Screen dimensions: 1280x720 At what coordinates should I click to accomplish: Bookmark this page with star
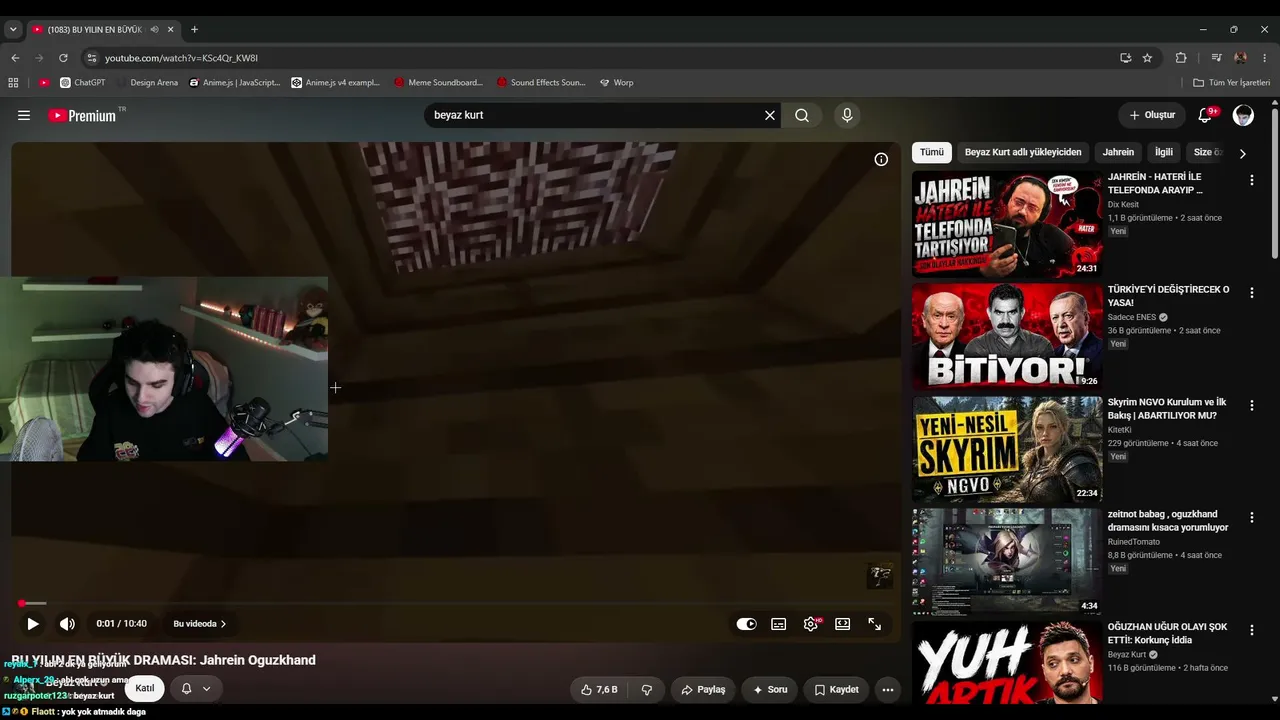tap(1147, 58)
